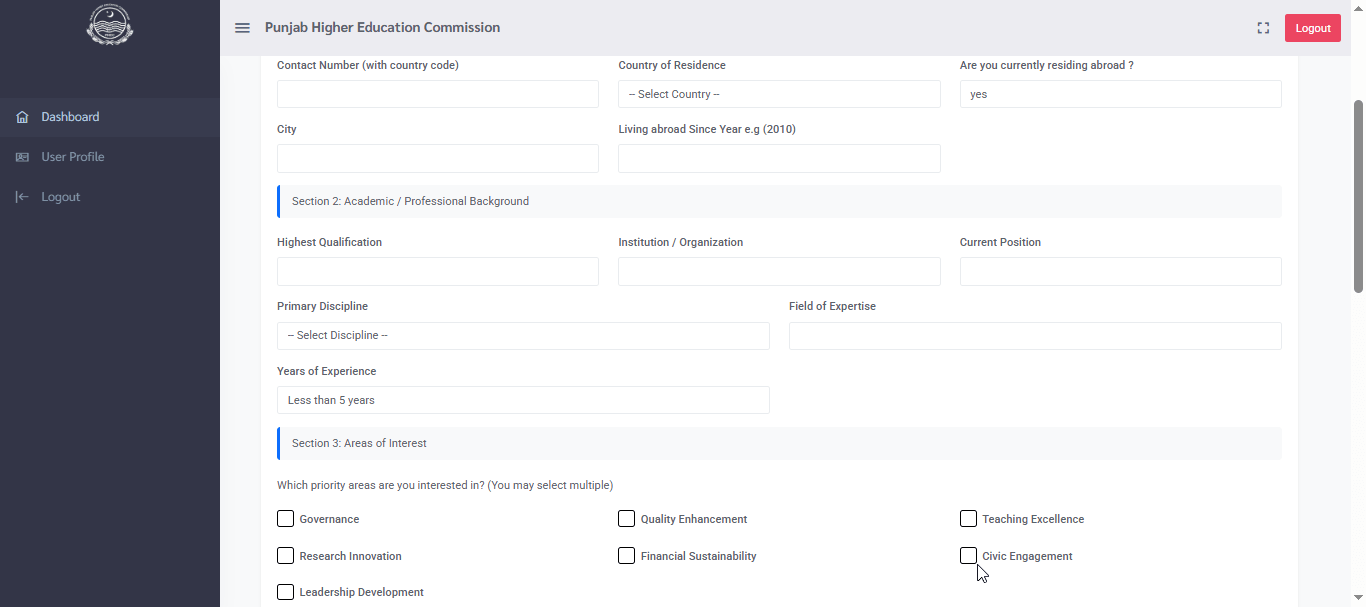Image resolution: width=1366 pixels, height=607 pixels.
Task: Check the Governance checkbox
Action: (285, 519)
